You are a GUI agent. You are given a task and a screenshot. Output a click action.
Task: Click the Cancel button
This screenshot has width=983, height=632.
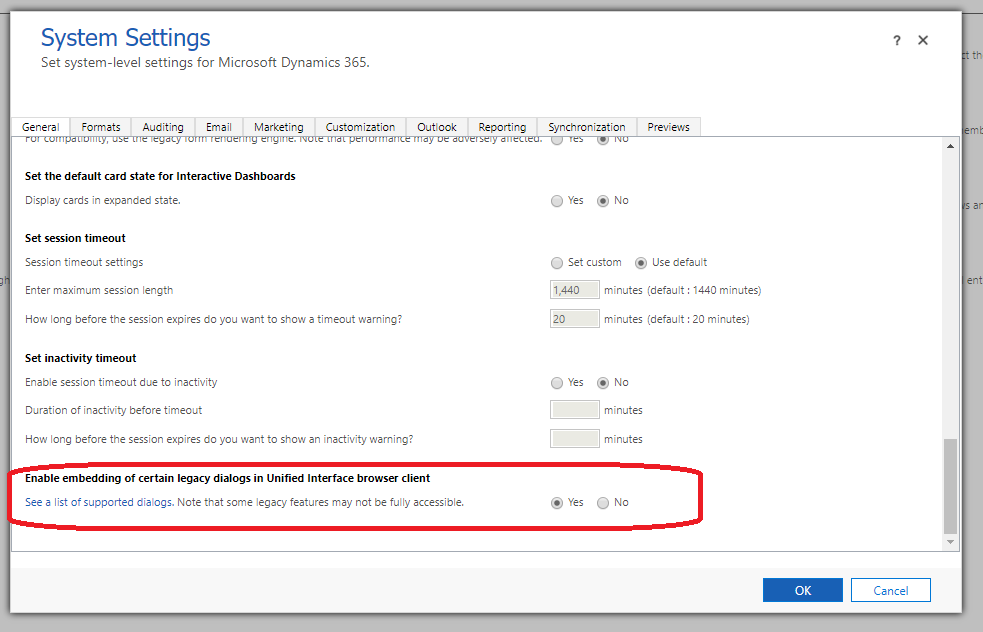tap(890, 589)
